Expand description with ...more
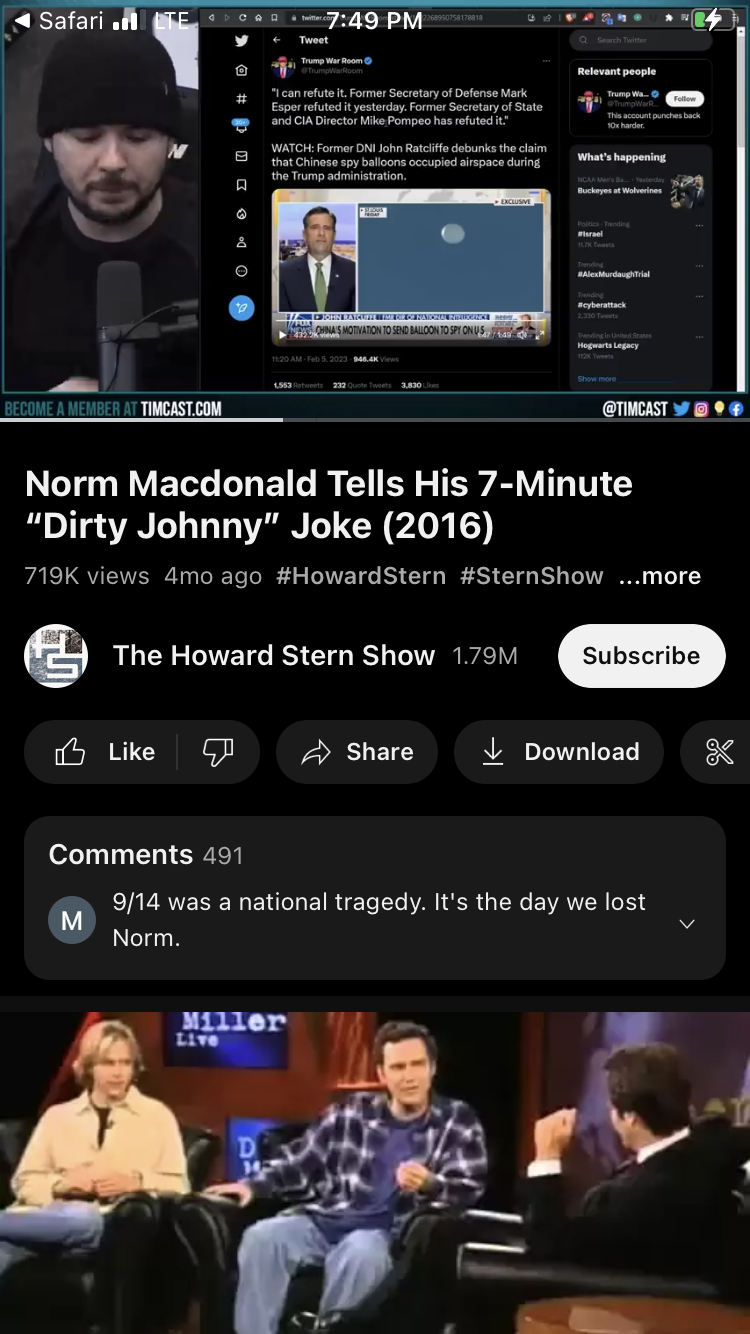Screen dimensions: 750x1334 660,576
